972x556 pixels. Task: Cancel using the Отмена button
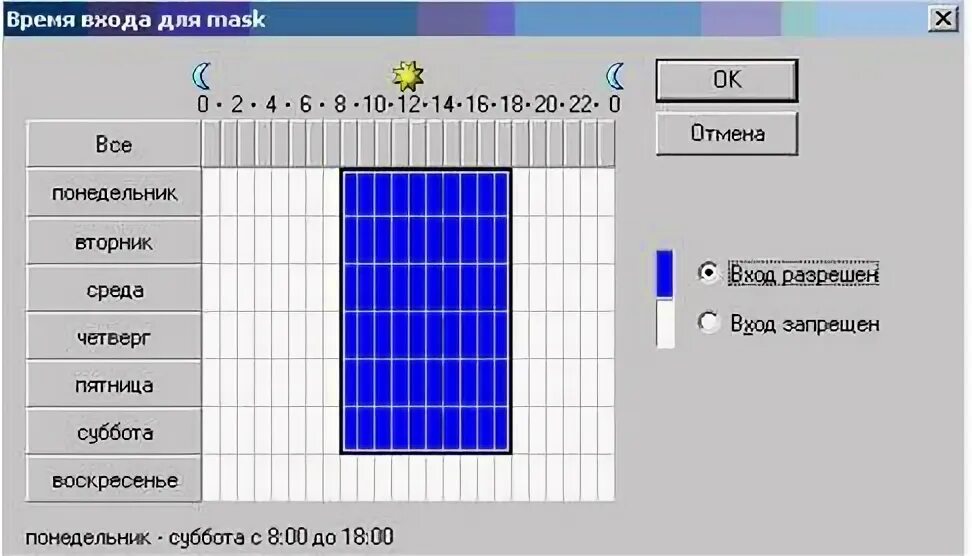pyautogui.click(x=727, y=133)
